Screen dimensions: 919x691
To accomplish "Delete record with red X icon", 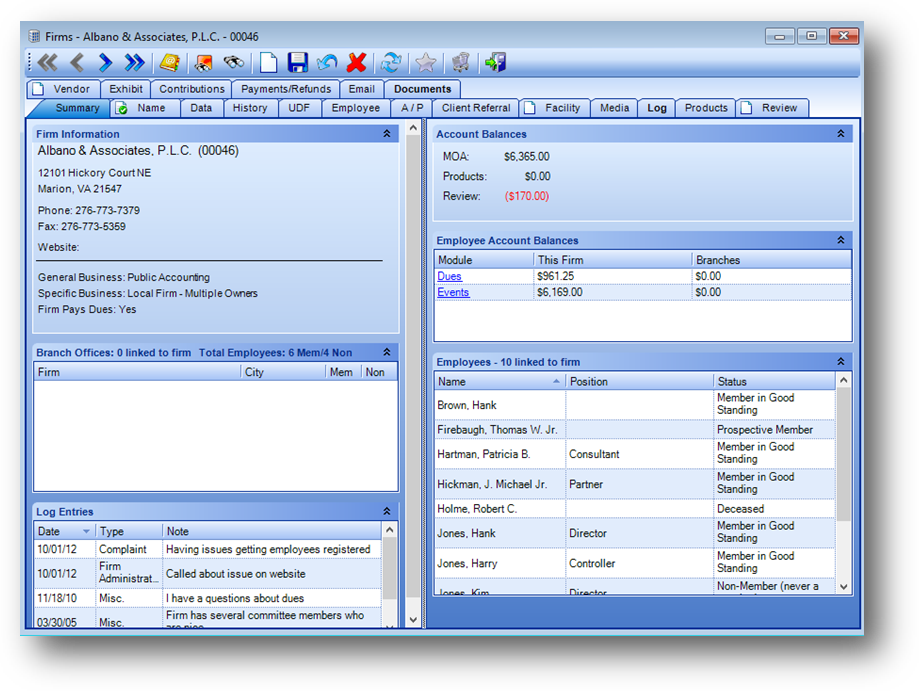I will point(356,62).
